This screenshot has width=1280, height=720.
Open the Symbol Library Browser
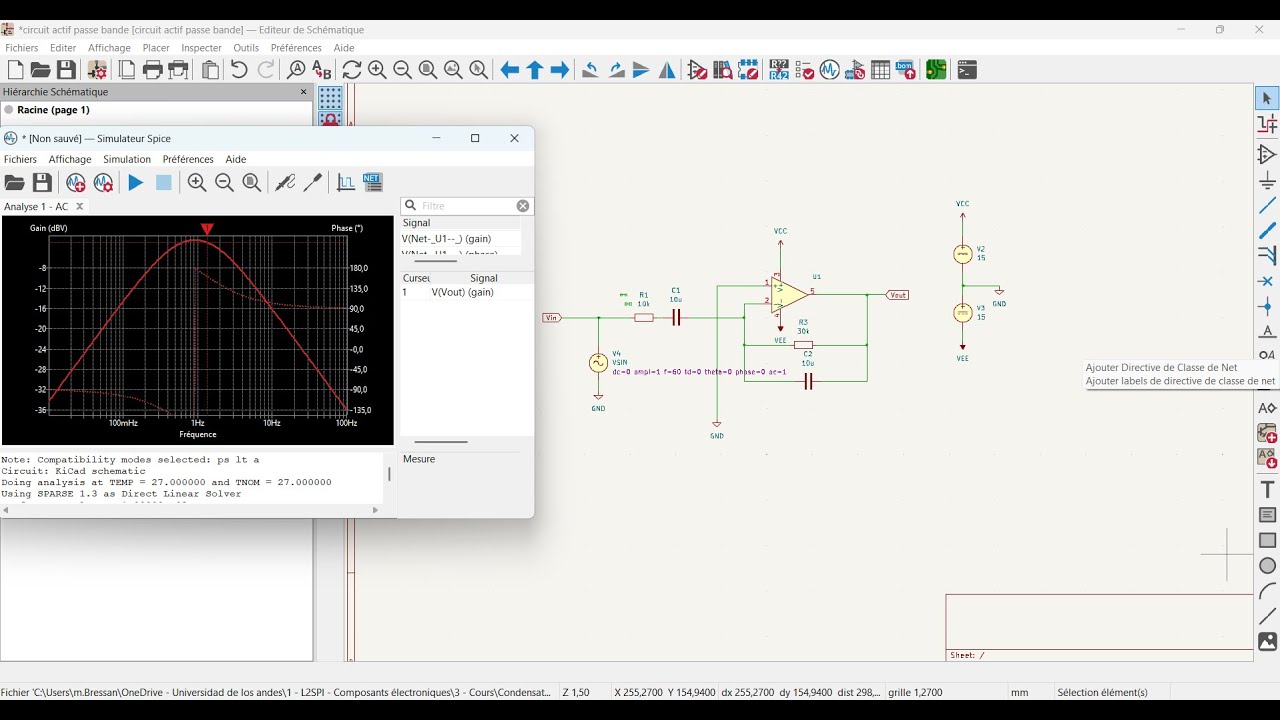tap(723, 70)
